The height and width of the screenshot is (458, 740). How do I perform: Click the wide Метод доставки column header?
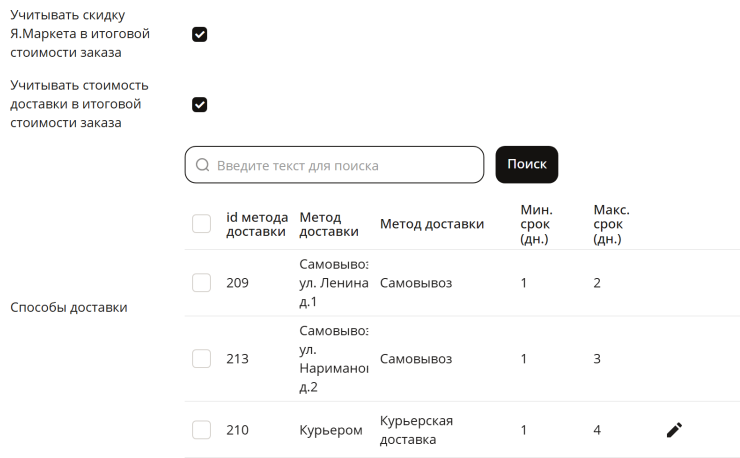432,224
